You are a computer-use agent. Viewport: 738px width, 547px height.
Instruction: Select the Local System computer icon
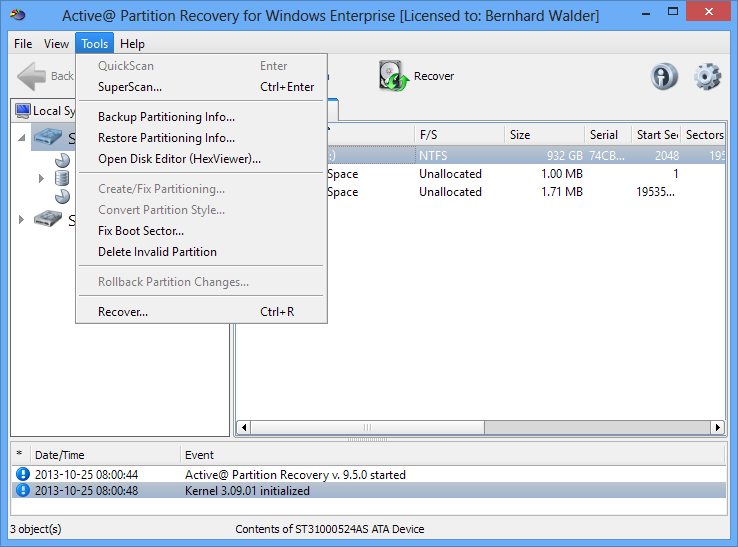(x=23, y=111)
